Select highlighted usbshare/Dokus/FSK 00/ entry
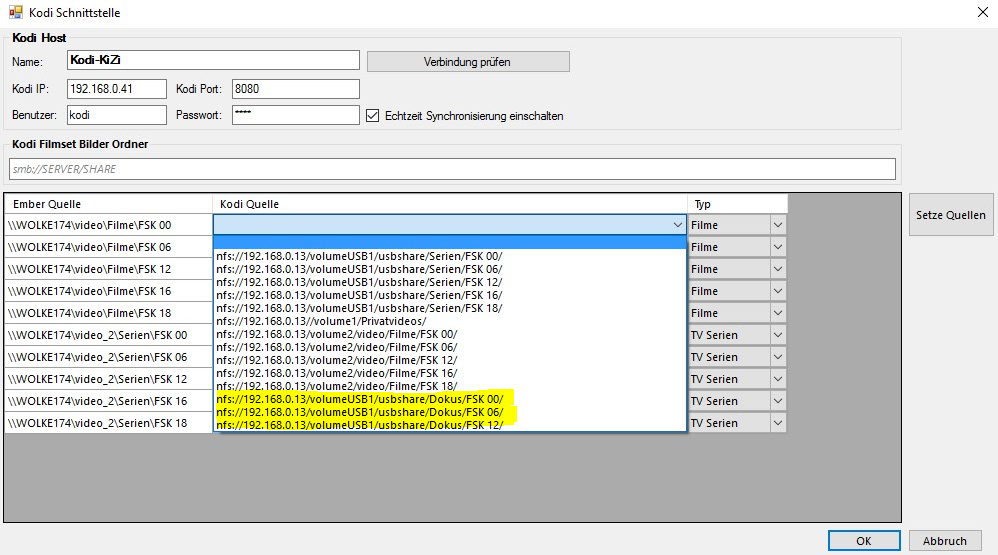998x555 pixels. (x=450, y=399)
